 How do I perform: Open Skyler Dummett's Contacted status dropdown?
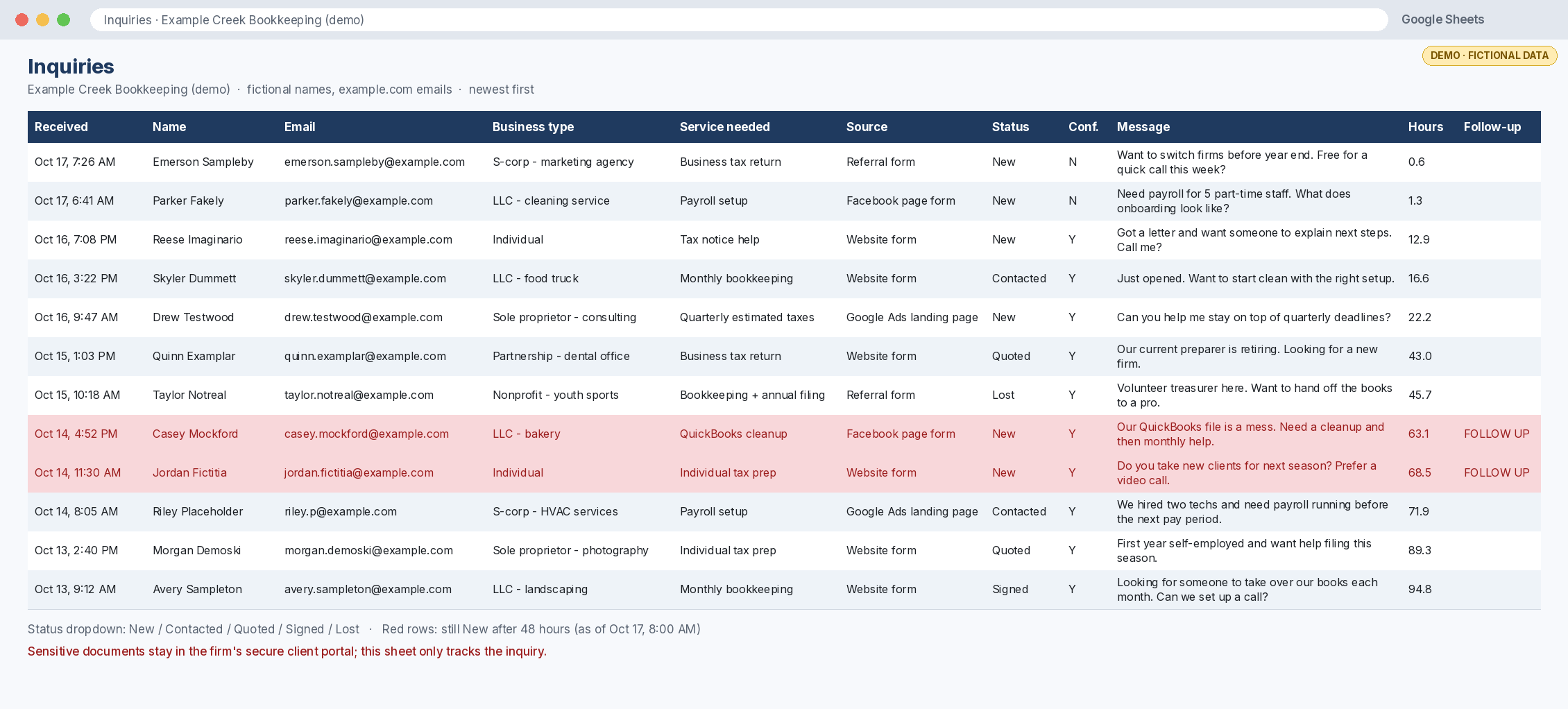click(1019, 278)
